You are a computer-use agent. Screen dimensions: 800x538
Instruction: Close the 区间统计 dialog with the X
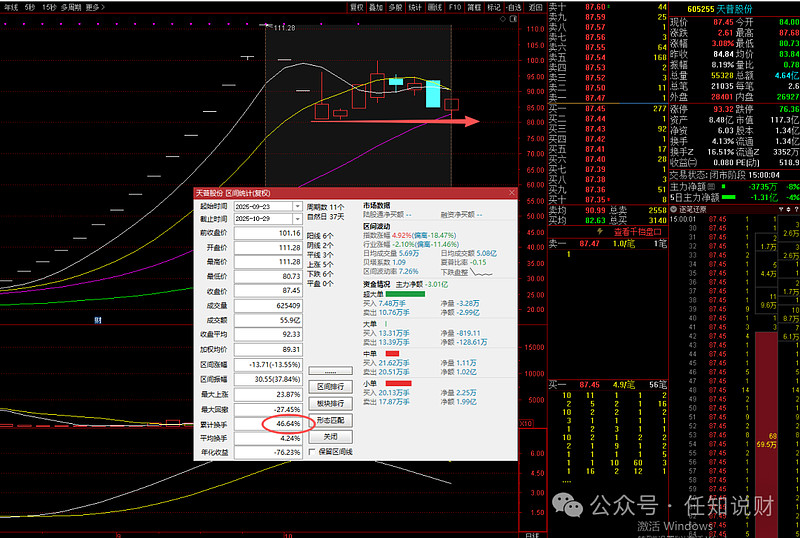pos(511,192)
